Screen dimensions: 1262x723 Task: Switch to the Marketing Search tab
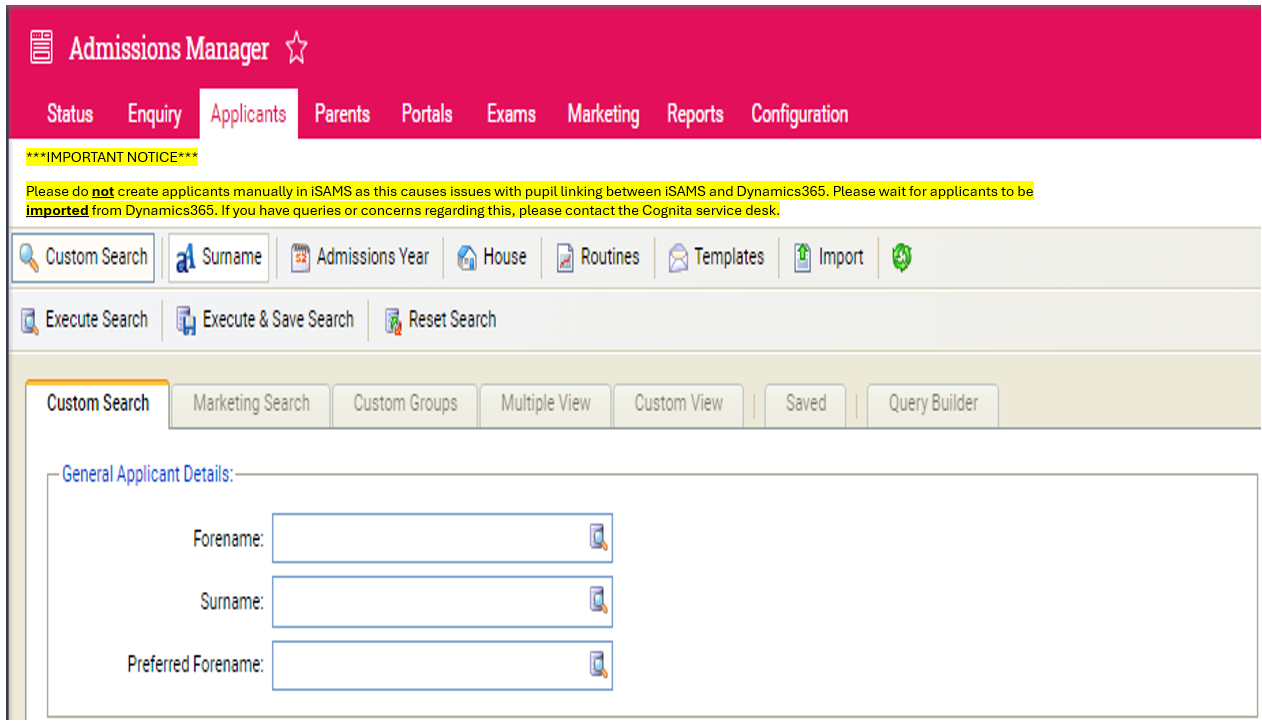[x=251, y=404]
